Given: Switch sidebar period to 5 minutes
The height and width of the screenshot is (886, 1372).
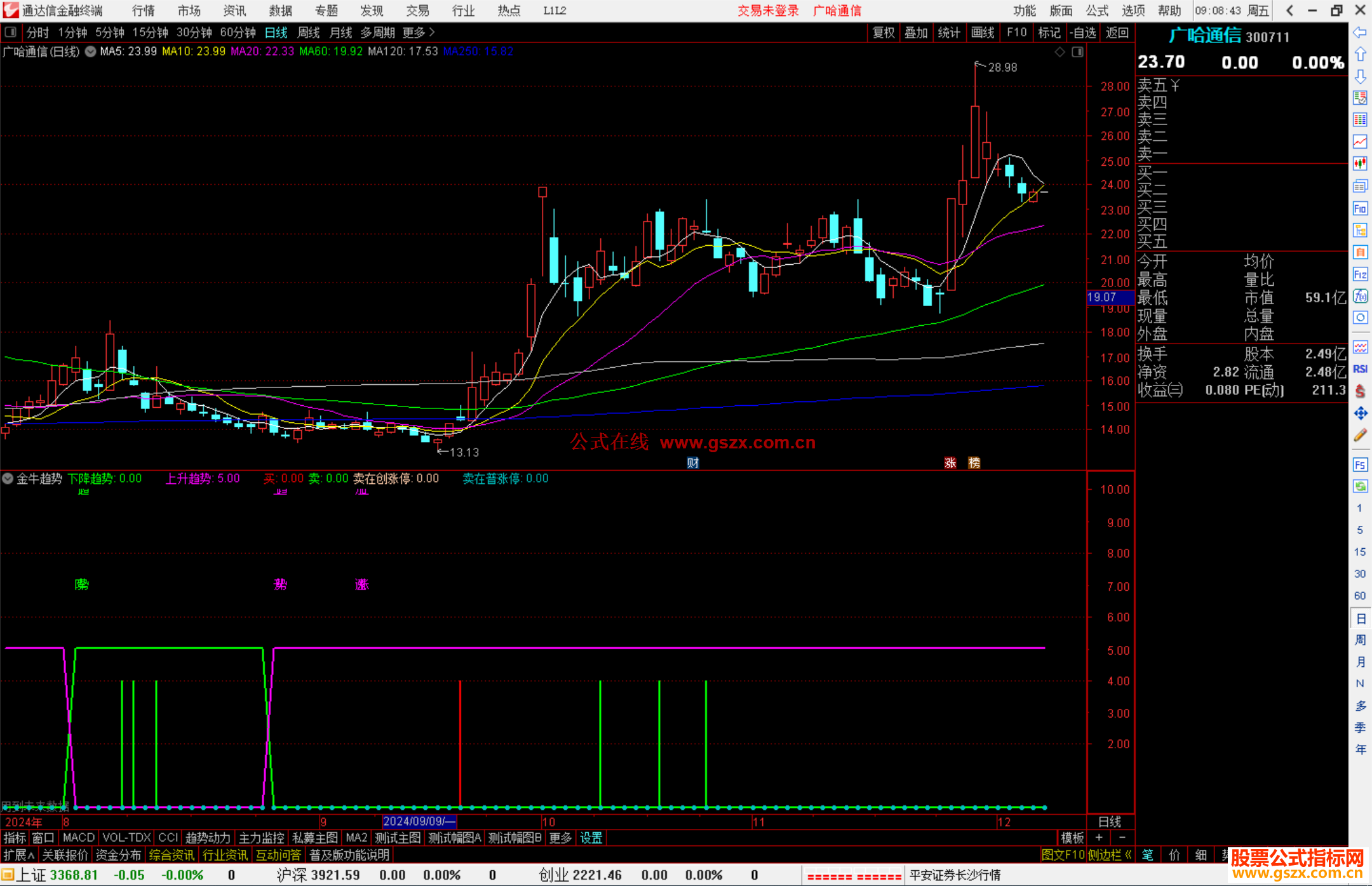Looking at the screenshot, I should pos(1359,530).
